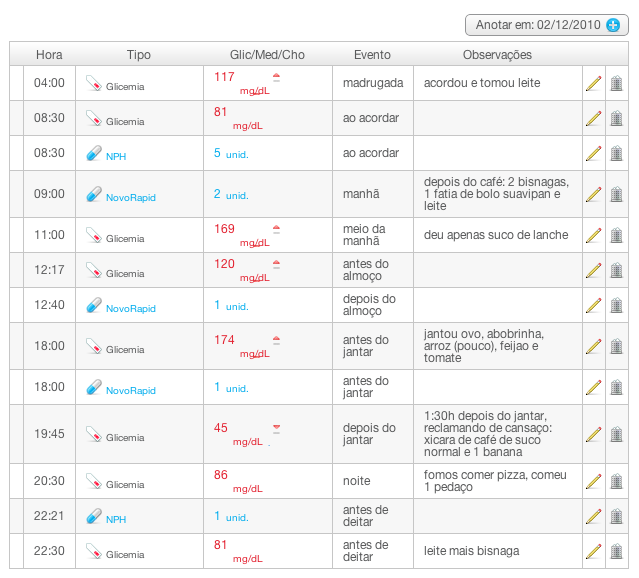Viewport: 639px width, 578px height.
Task: Open Anotar em: 02/12/2010 button
Action: (x=547, y=25)
